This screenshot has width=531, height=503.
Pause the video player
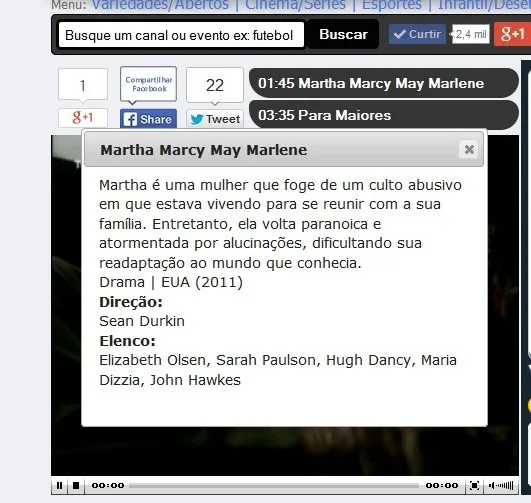point(59,485)
